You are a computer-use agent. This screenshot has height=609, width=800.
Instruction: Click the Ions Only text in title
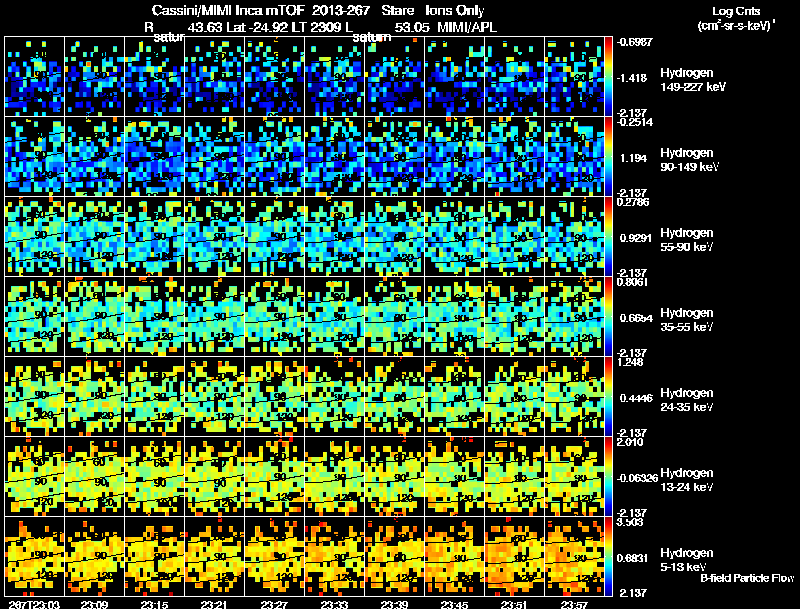tap(455, 10)
